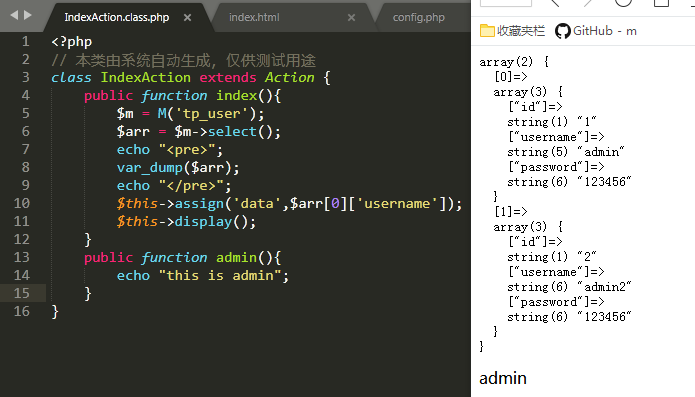Select line number 15 in gutter
695x397 pixels.
click(x=22, y=293)
